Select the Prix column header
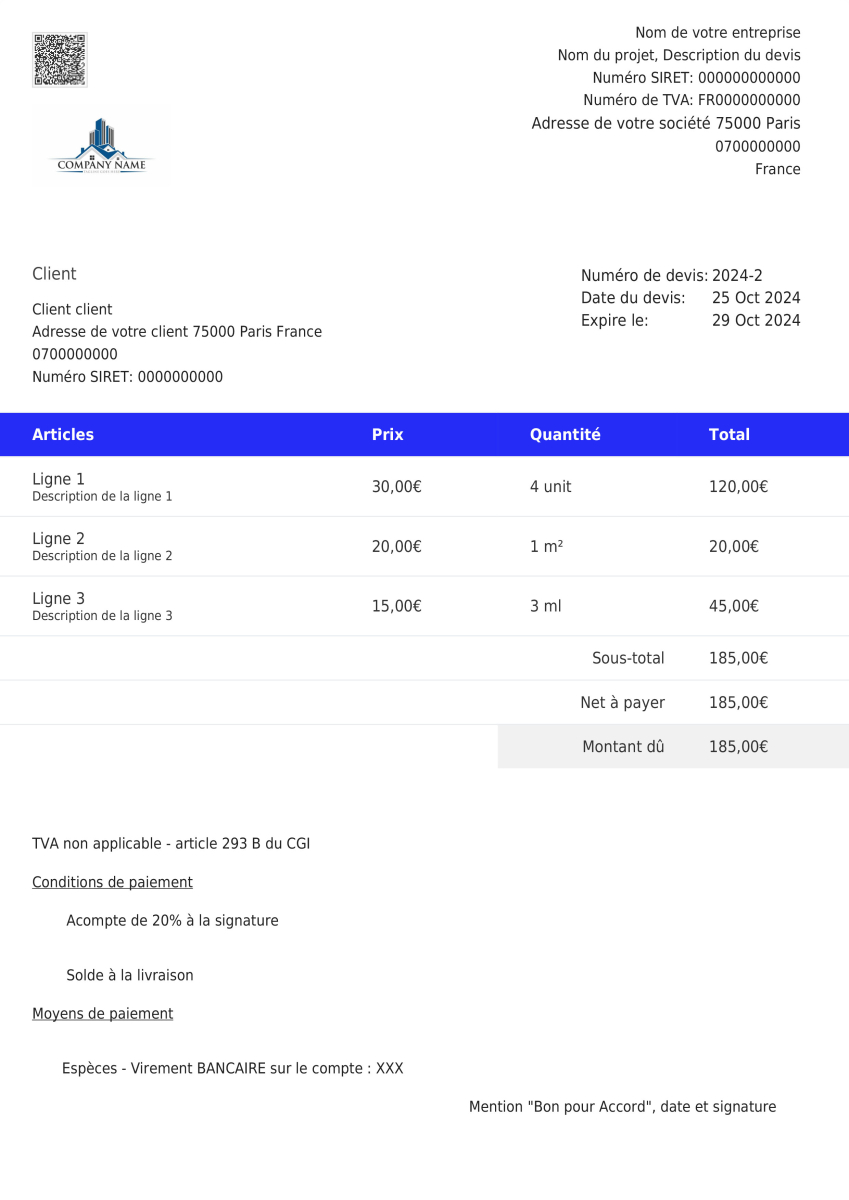This screenshot has width=849, height=1200. tap(387, 434)
